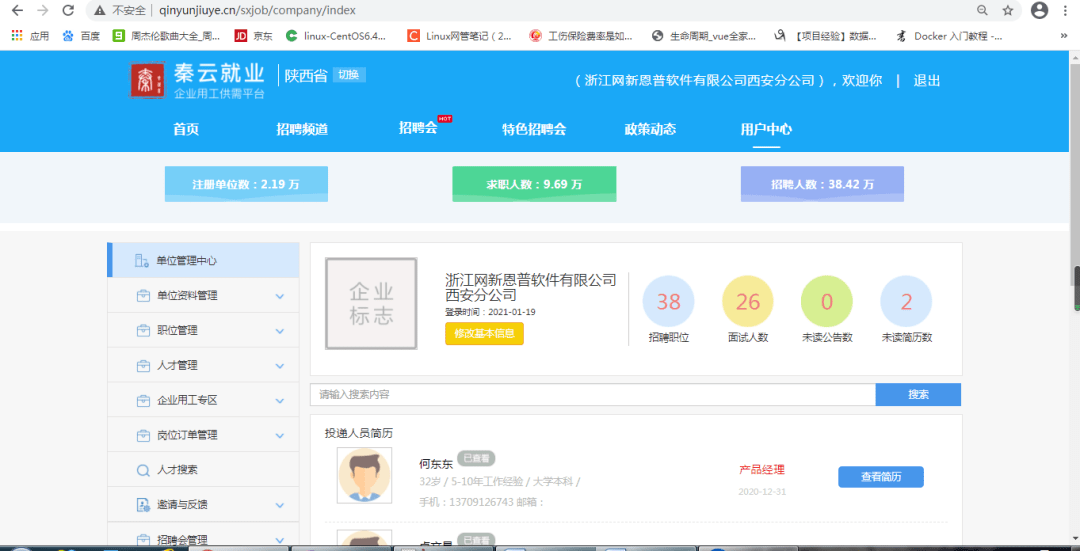Open 单位管理中心 sidebar item
This screenshot has height=551, width=1080.
click(204, 260)
